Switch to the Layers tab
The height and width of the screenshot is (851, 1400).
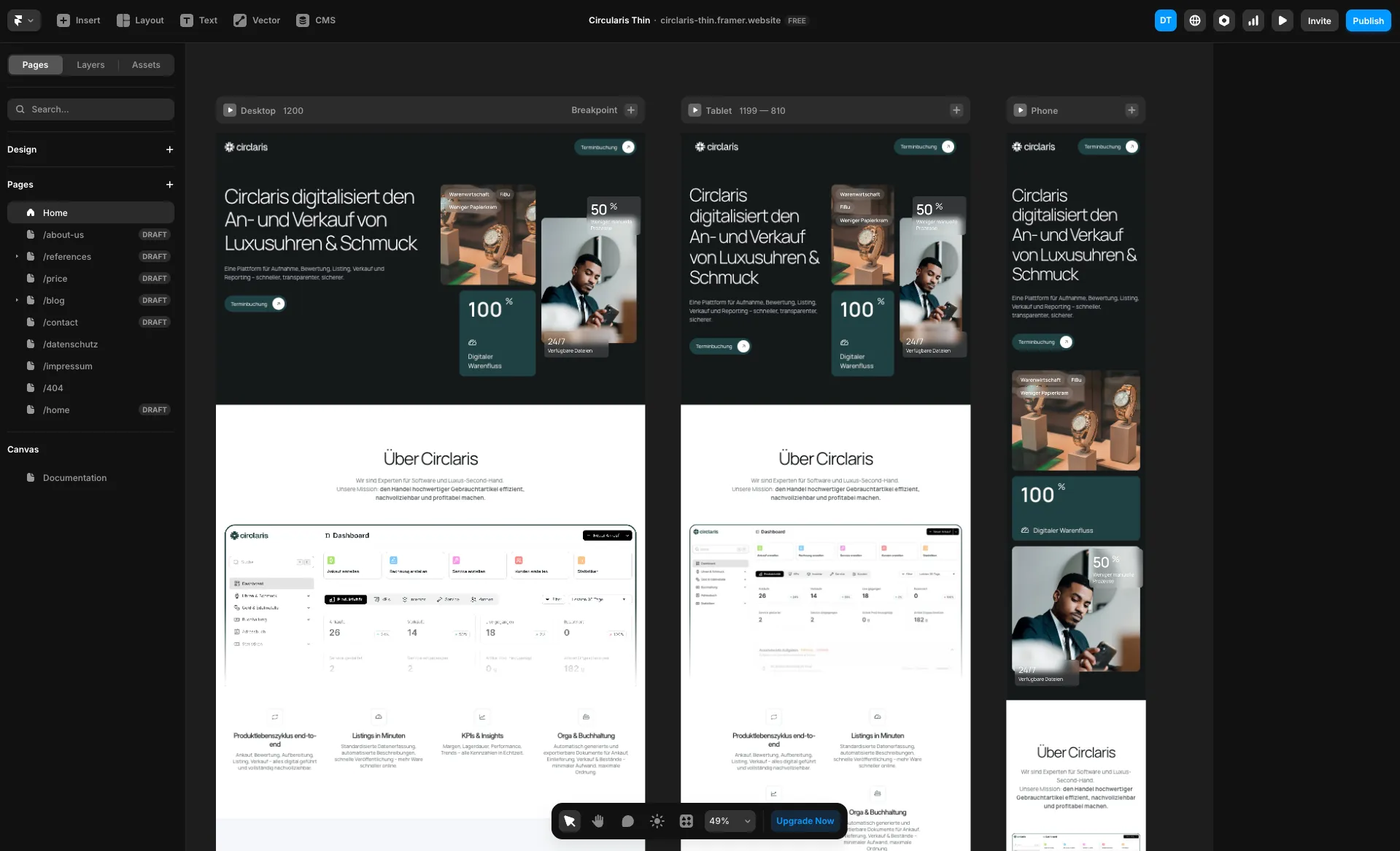[90, 64]
